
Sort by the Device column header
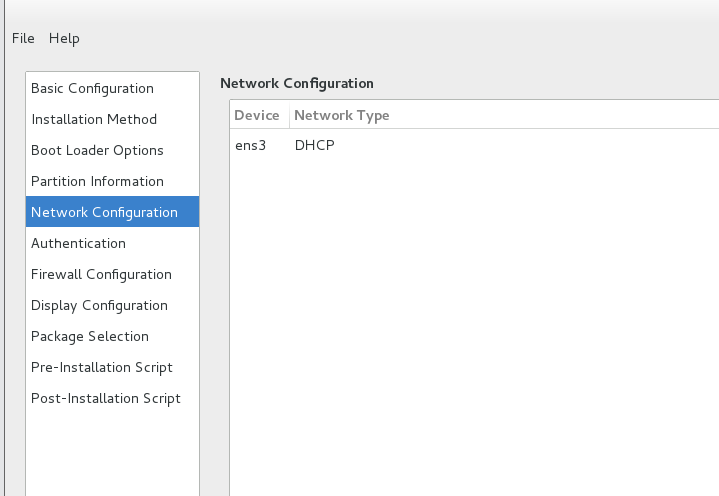[257, 115]
